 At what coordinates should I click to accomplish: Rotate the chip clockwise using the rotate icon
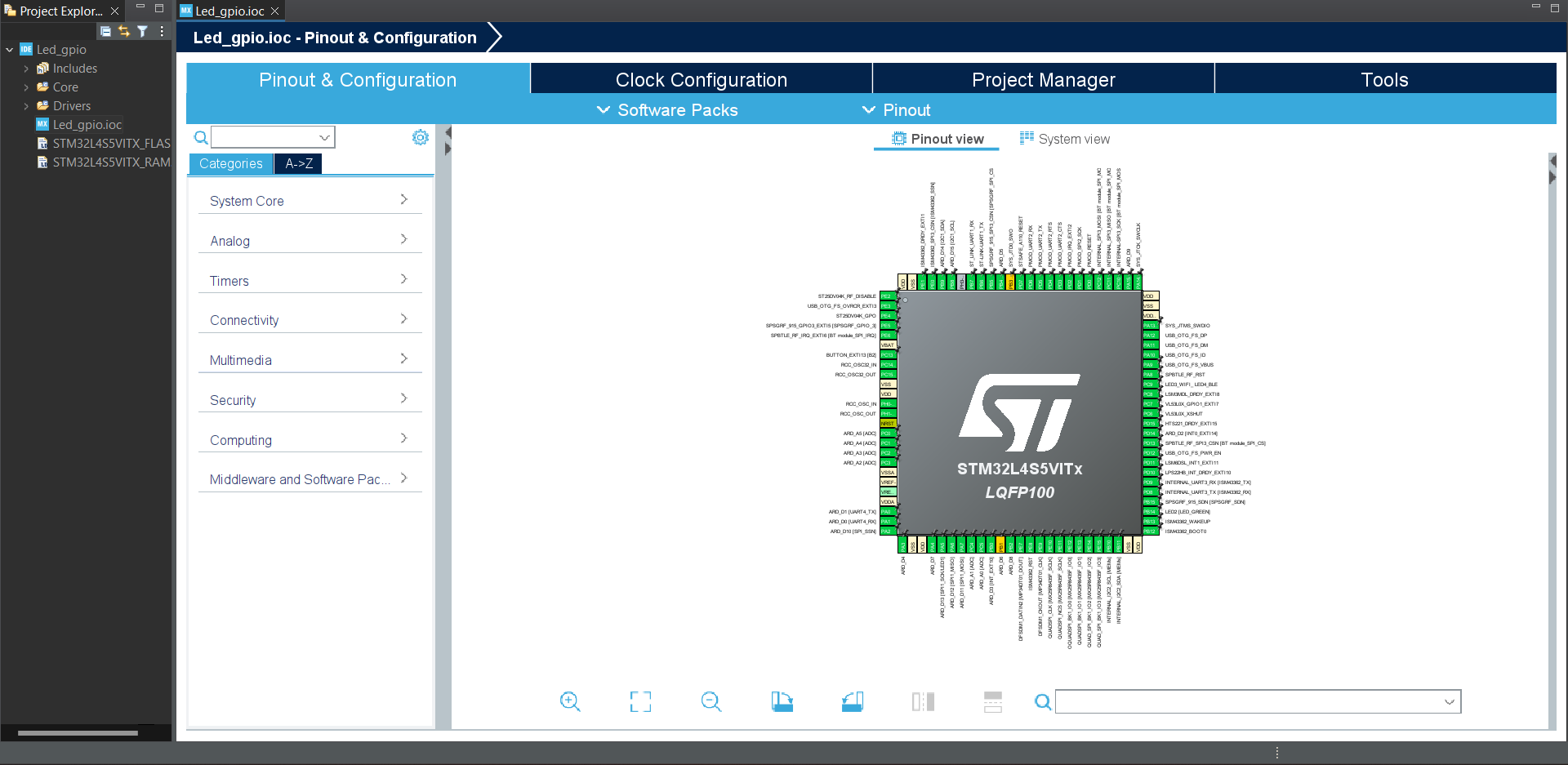[782, 701]
